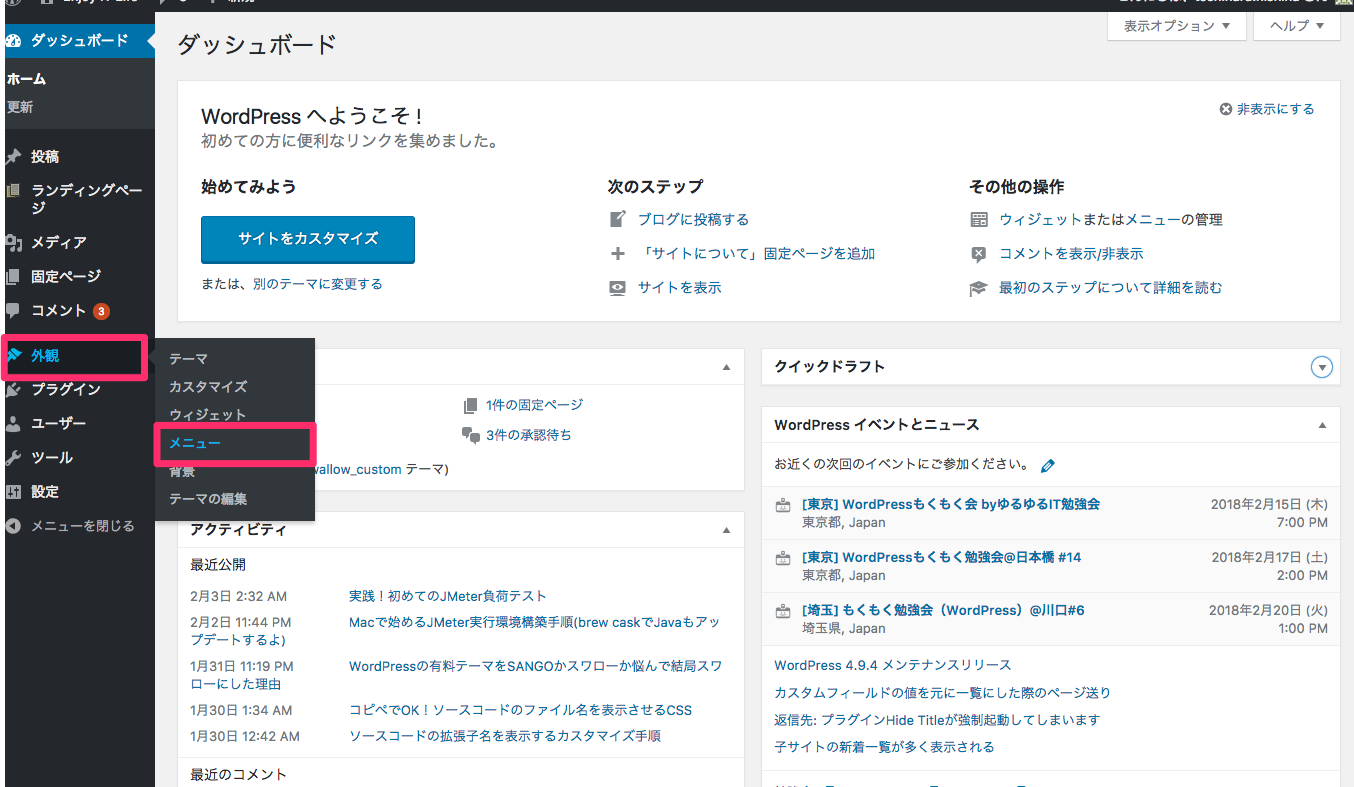Click the user icon beside ユーザー

[x=13, y=424]
